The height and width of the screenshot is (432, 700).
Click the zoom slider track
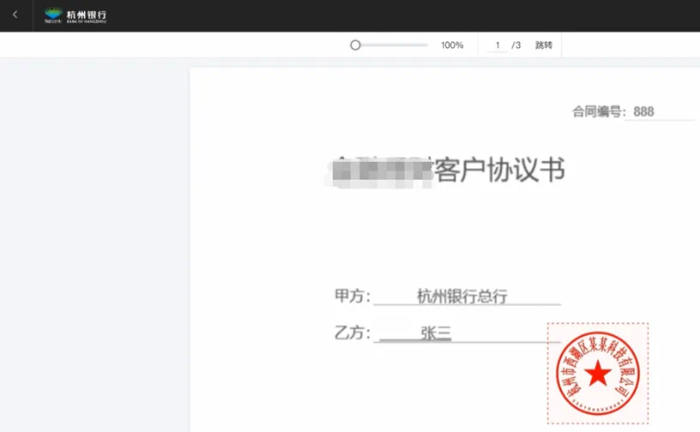pos(389,45)
